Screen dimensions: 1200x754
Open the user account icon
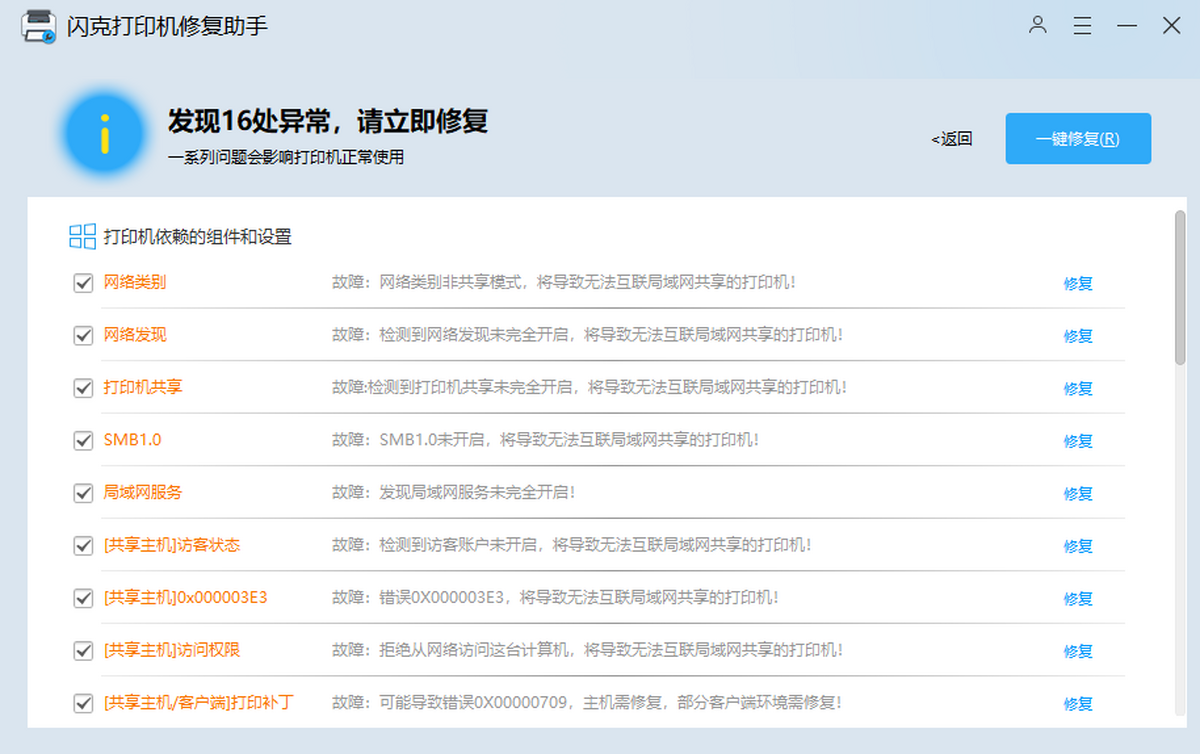pos(1038,25)
